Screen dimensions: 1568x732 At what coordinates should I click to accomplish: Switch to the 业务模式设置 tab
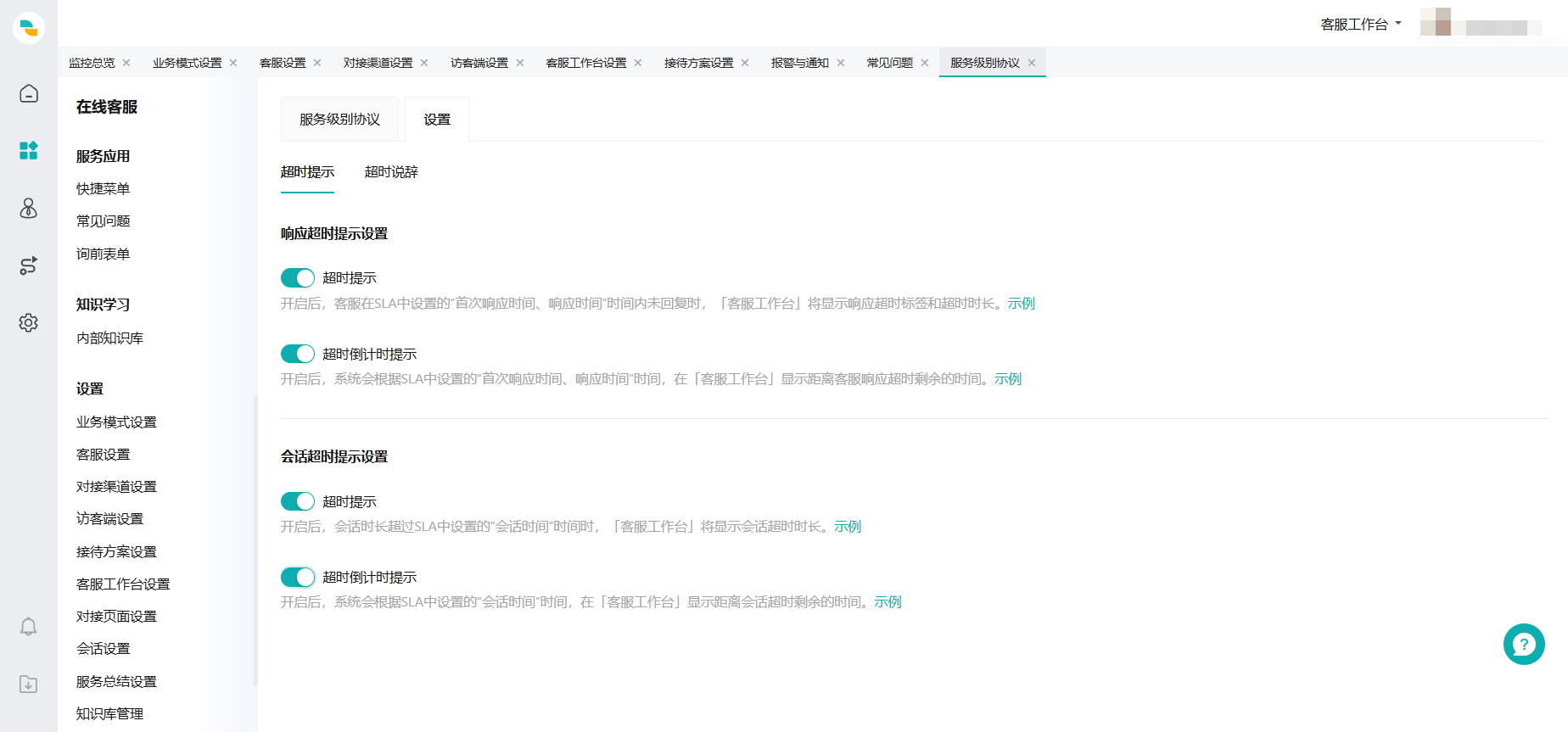pyautogui.click(x=187, y=63)
